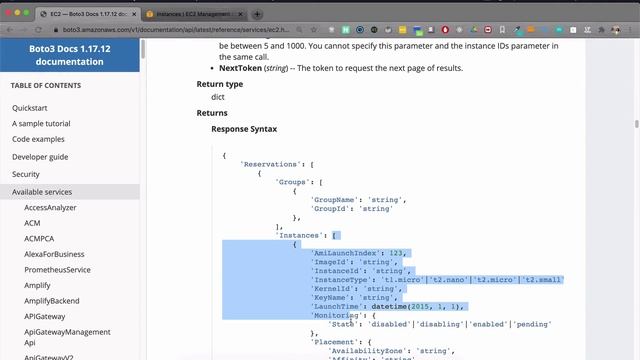The height and width of the screenshot is (360, 640).
Task: Open Security in the sidebar
Action: click(x=26, y=174)
